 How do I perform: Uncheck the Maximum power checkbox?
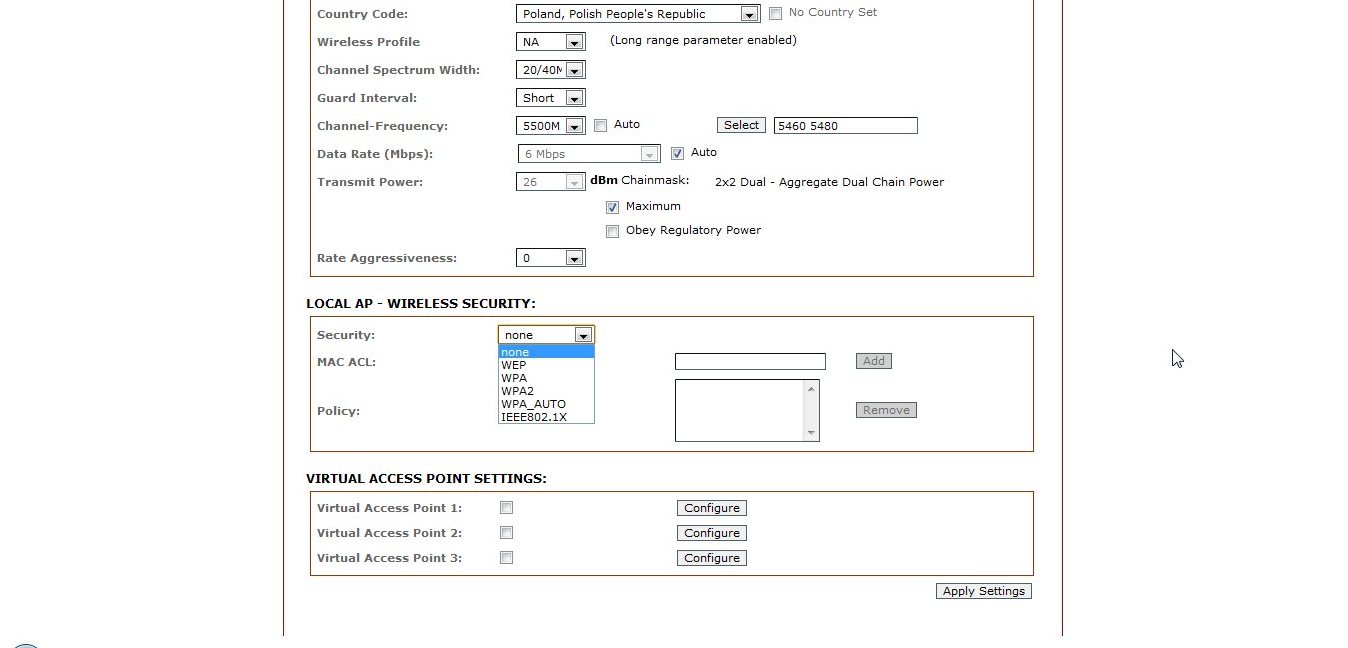click(x=613, y=207)
